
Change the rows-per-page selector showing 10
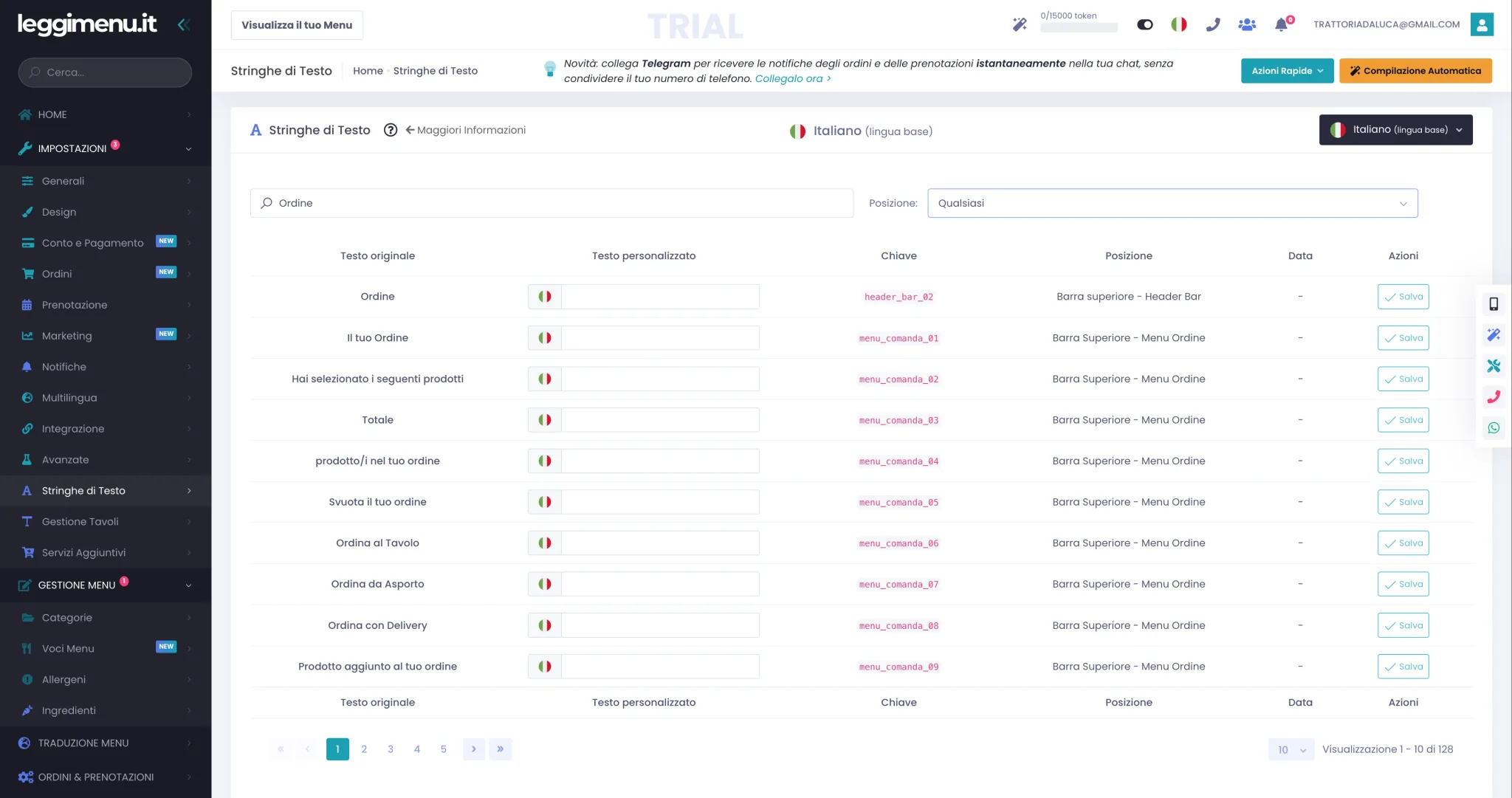pyautogui.click(x=1291, y=749)
